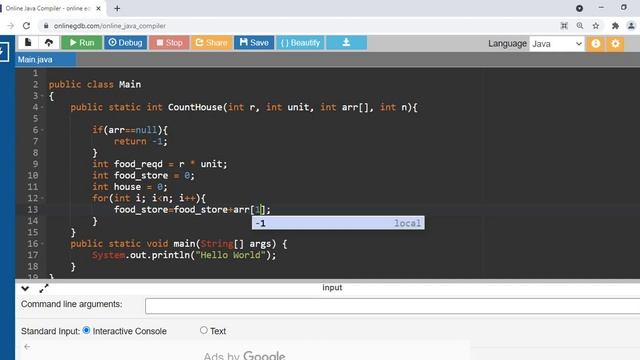The height and width of the screenshot is (360, 640).
Task: Click 'return -1;' statement
Action: [x=141, y=142]
